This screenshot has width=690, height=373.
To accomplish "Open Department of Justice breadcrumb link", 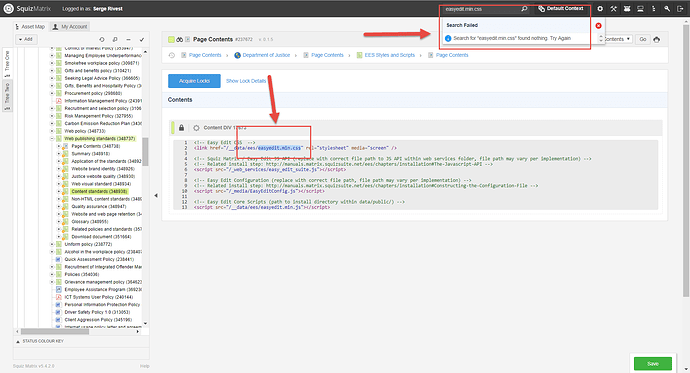I will pos(266,55).
